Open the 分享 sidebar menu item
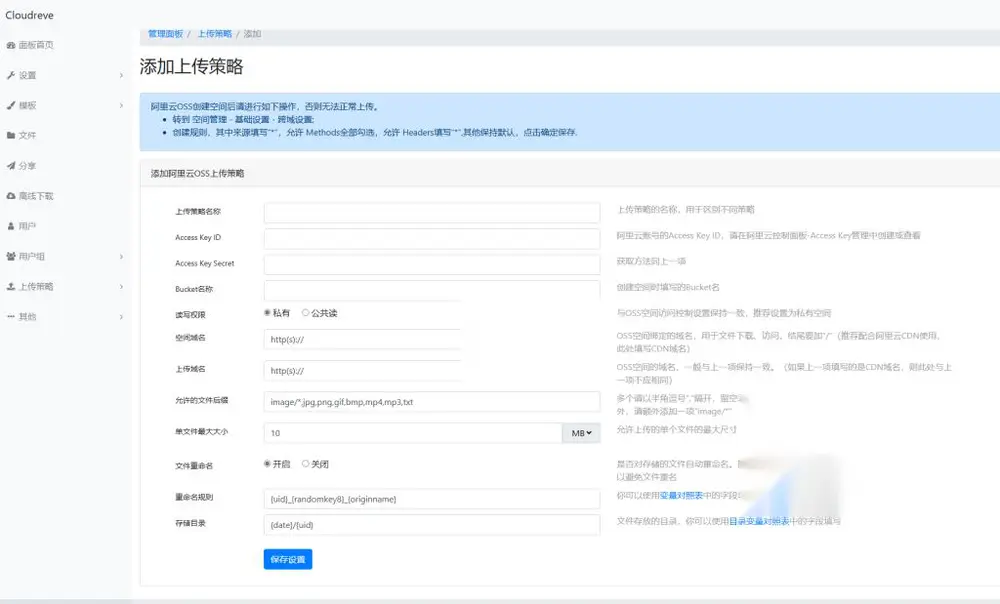The width and height of the screenshot is (1000, 604). coord(27,166)
